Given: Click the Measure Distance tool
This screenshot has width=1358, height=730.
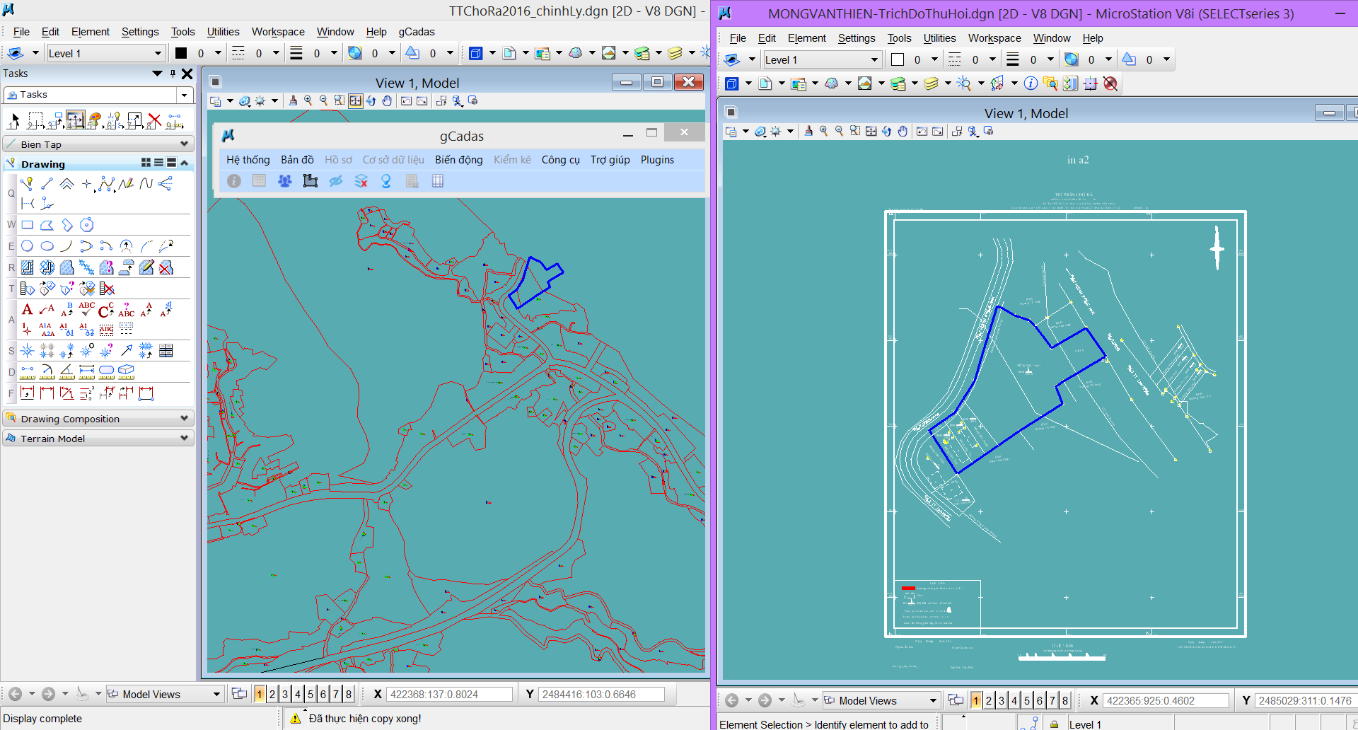Looking at the screenshot, I should click(27, 372).
